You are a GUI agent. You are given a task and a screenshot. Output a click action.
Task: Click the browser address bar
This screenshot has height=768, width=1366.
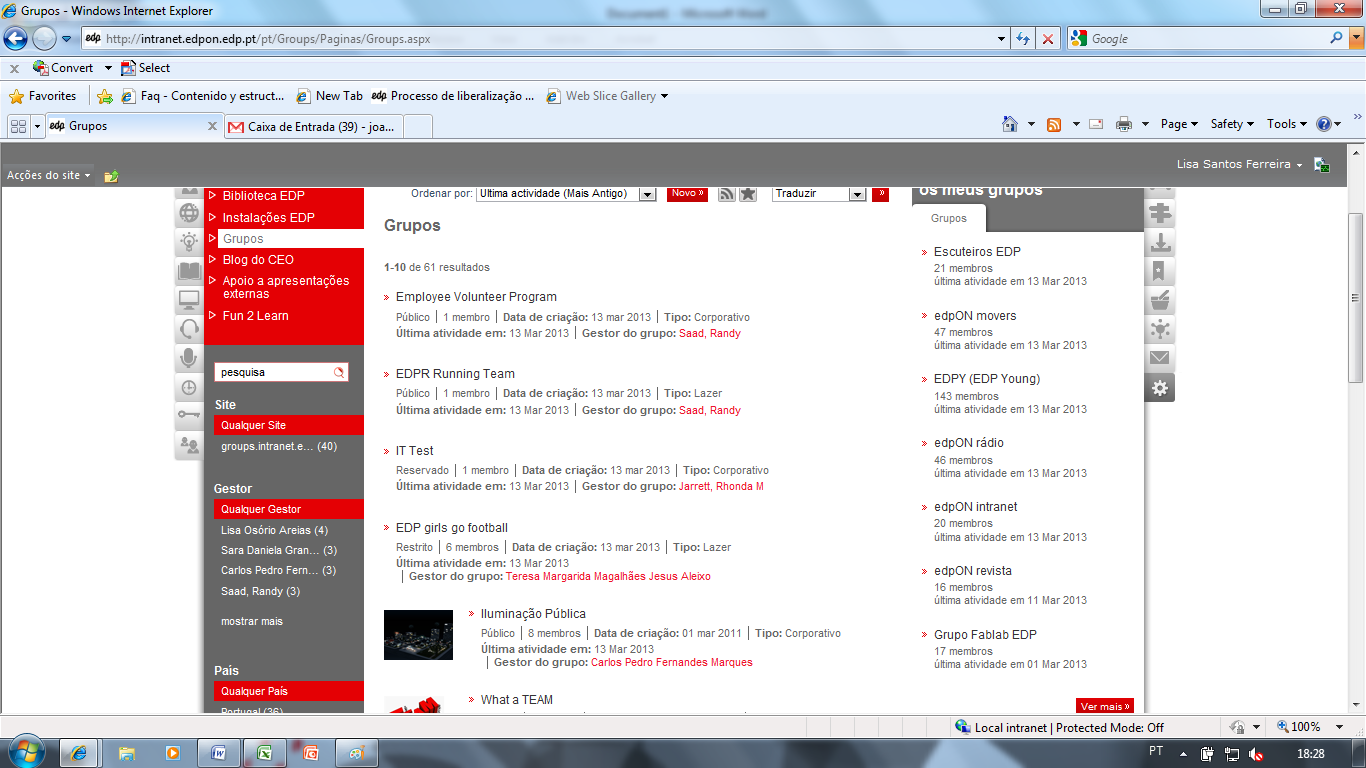coord(546,39)
